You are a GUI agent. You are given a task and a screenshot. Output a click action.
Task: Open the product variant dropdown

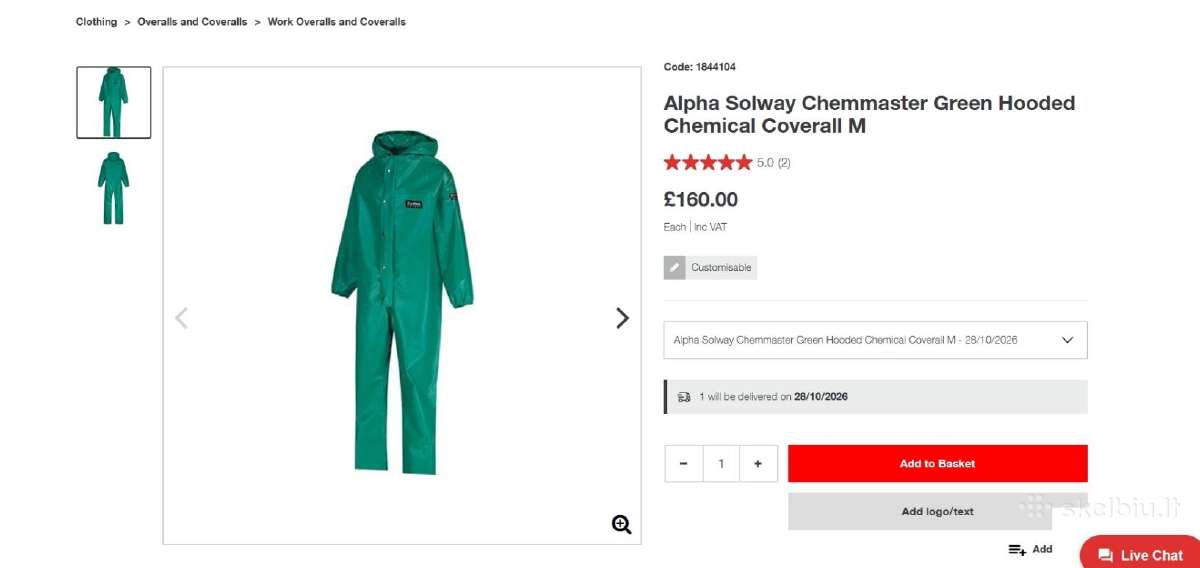click(875, 340)
